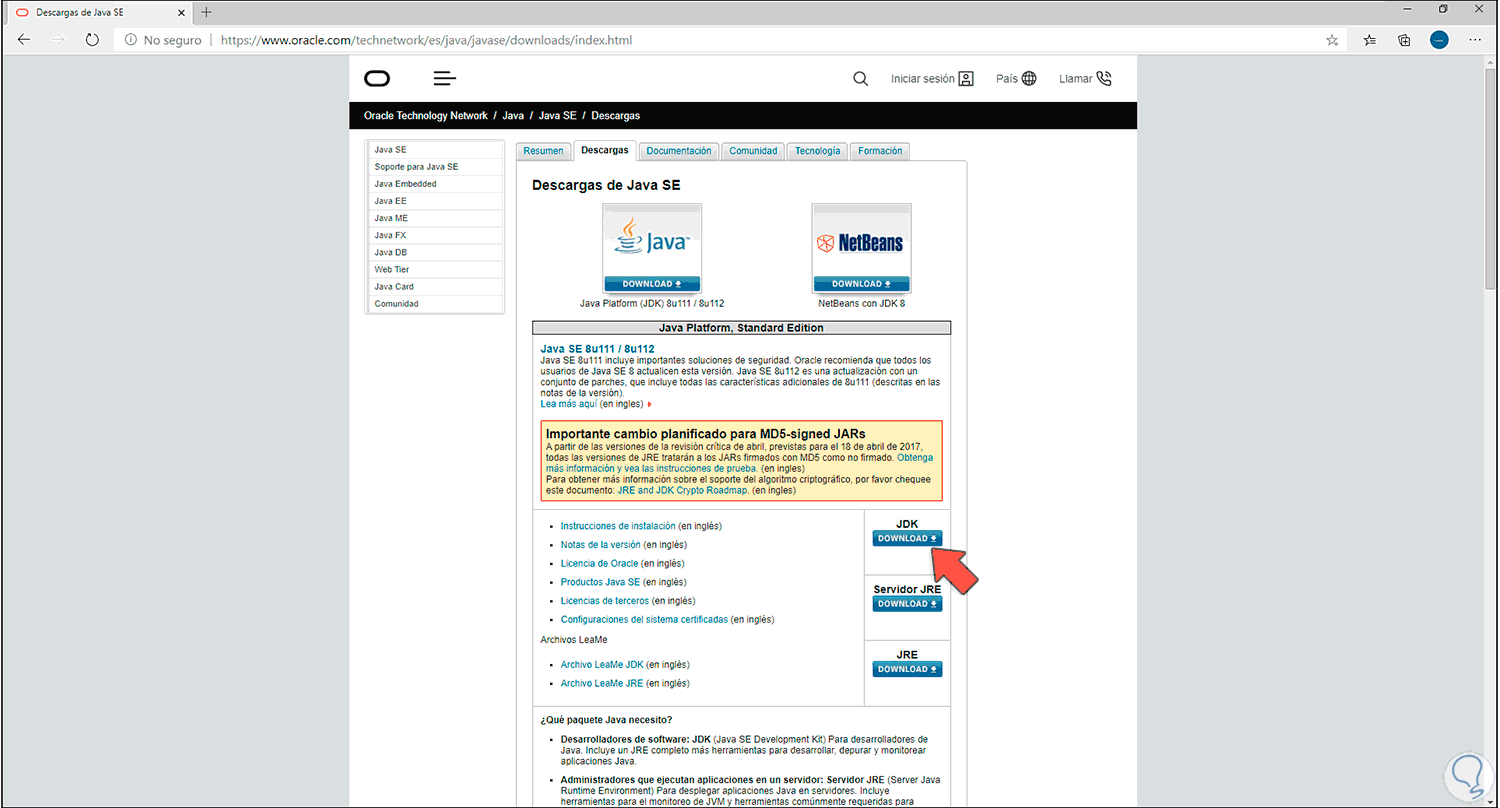
Task: Click Java SE in the breadcrumb
Action: 557,116
